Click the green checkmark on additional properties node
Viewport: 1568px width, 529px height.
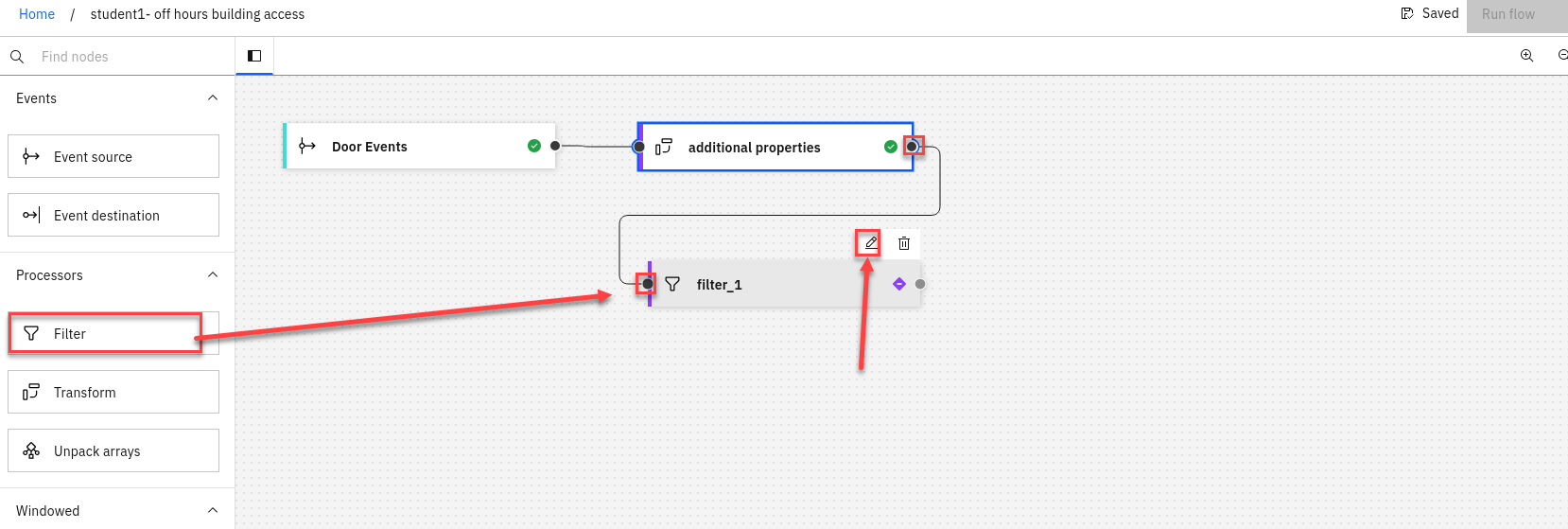(890, 147)
